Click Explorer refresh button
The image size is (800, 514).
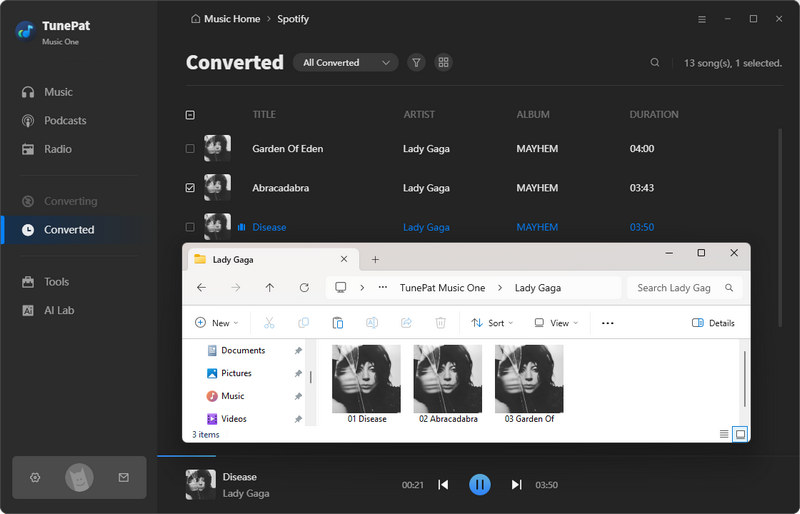point(304,288)
